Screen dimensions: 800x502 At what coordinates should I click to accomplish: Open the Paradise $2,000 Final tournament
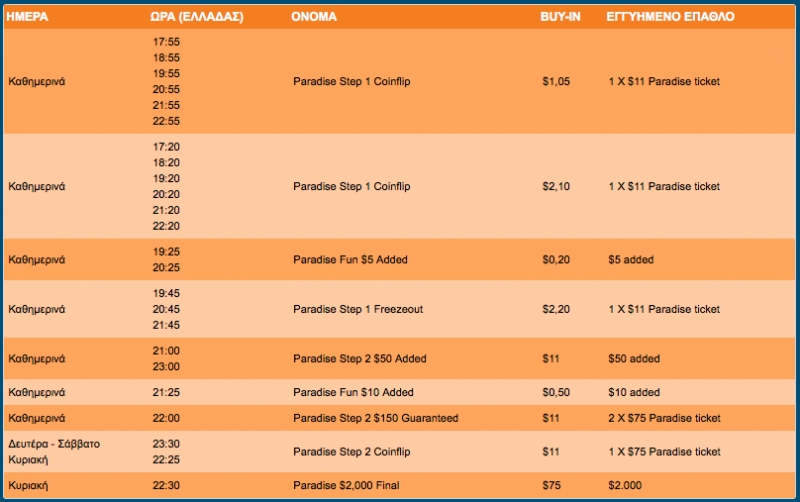pyautogui.click(x=346, y=486)
